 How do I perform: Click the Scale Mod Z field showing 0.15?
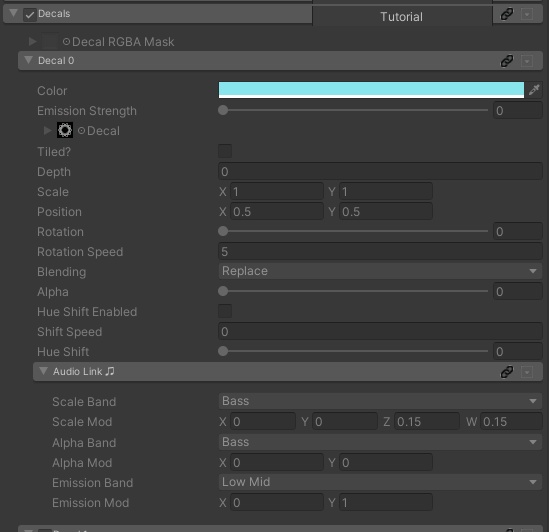point(427,421)
